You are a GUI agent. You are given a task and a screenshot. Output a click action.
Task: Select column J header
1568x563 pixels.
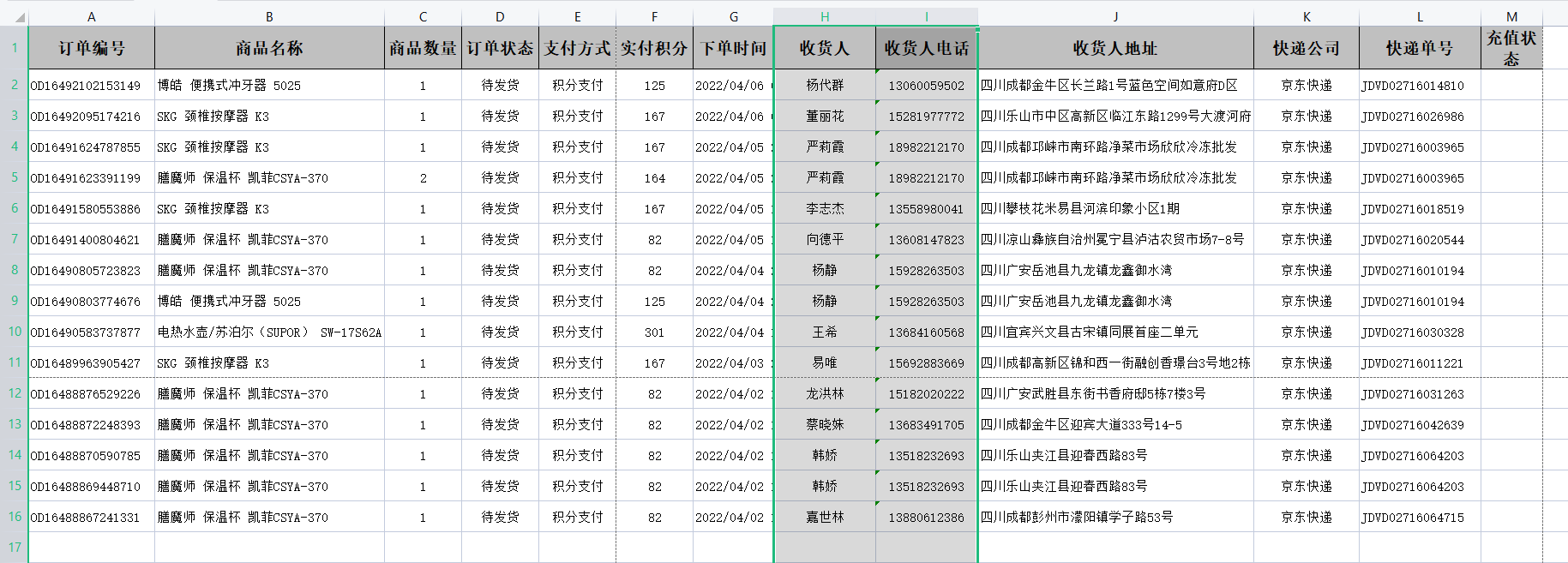[1115, 16]
